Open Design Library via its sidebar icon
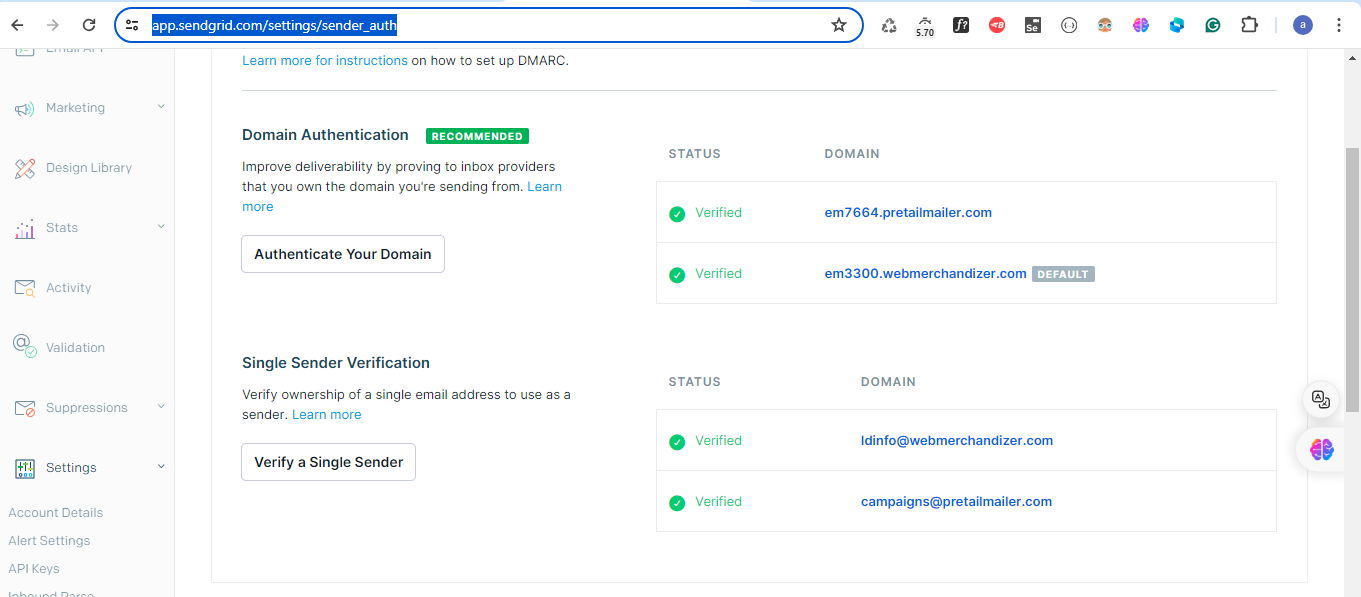 tap(24, 167)
